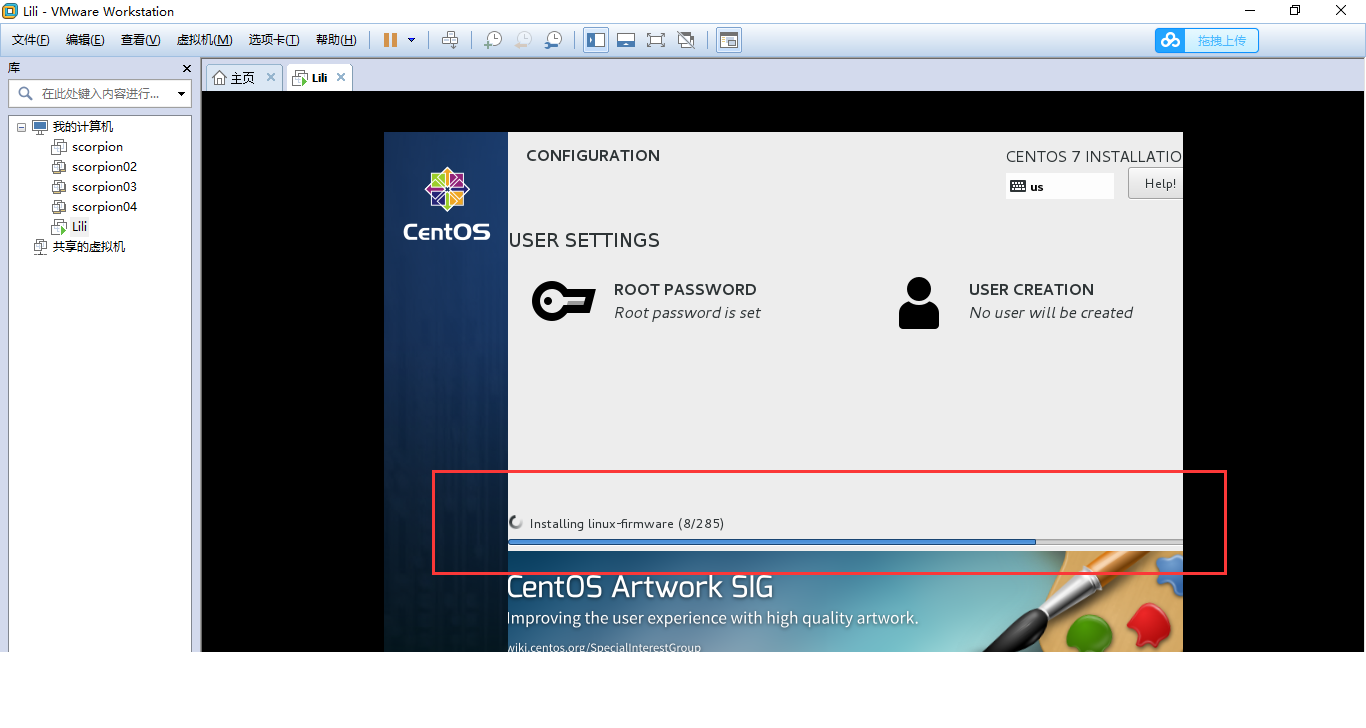Click the installation progress bar
The width and height of the screenshot is (1366, 728).
pyautogui.click(x=845, y=542)
